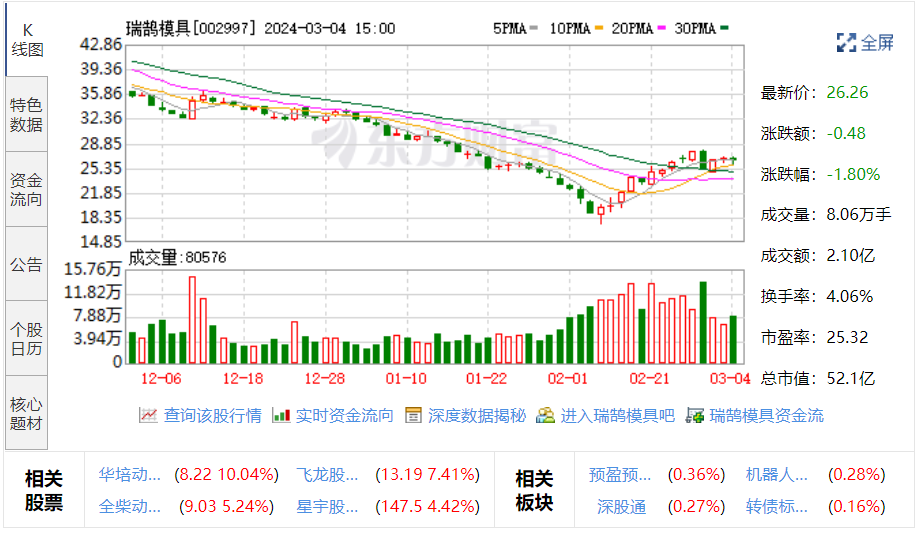
Task: Open the 资金流向 tab
Action: pos(26,189)
